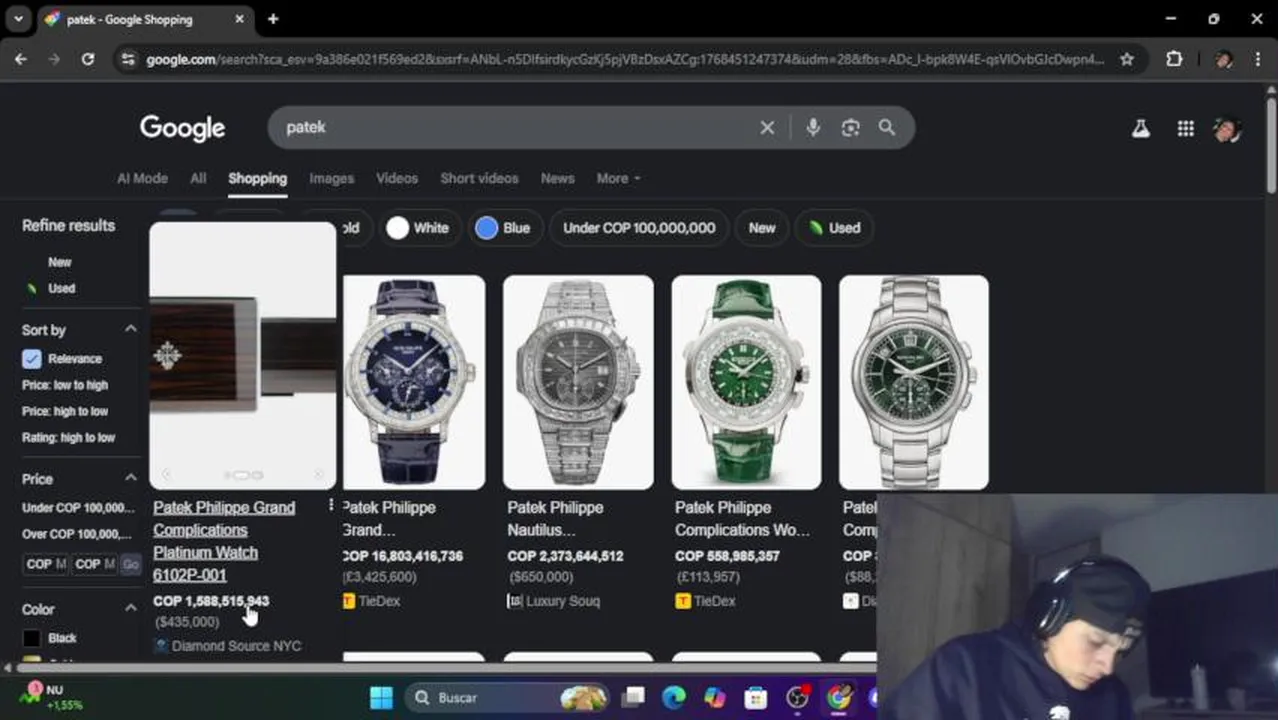Open green Complications World Time watch thumbnail
This screenshot has height=720, width=1278.
[746, 382]
